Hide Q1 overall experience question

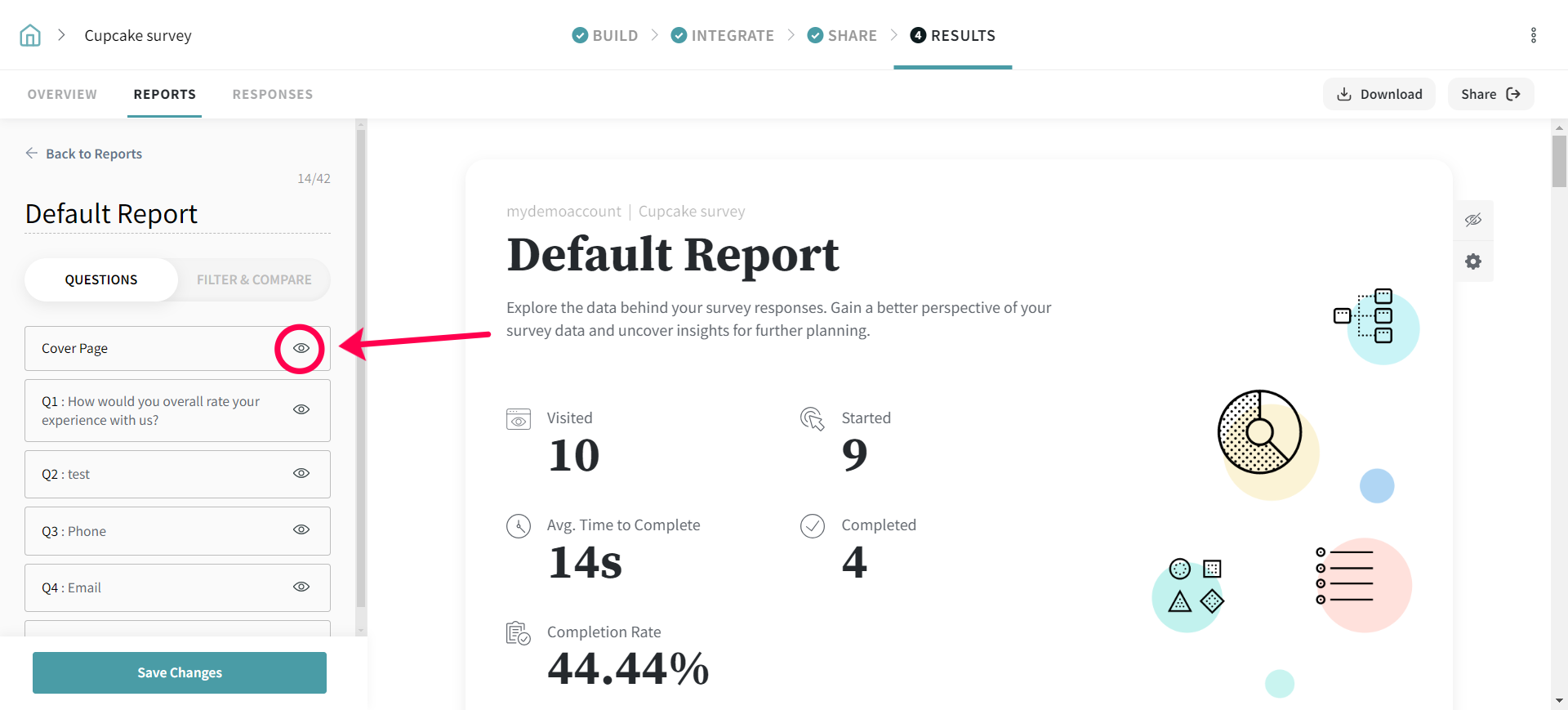pos(301,409)
